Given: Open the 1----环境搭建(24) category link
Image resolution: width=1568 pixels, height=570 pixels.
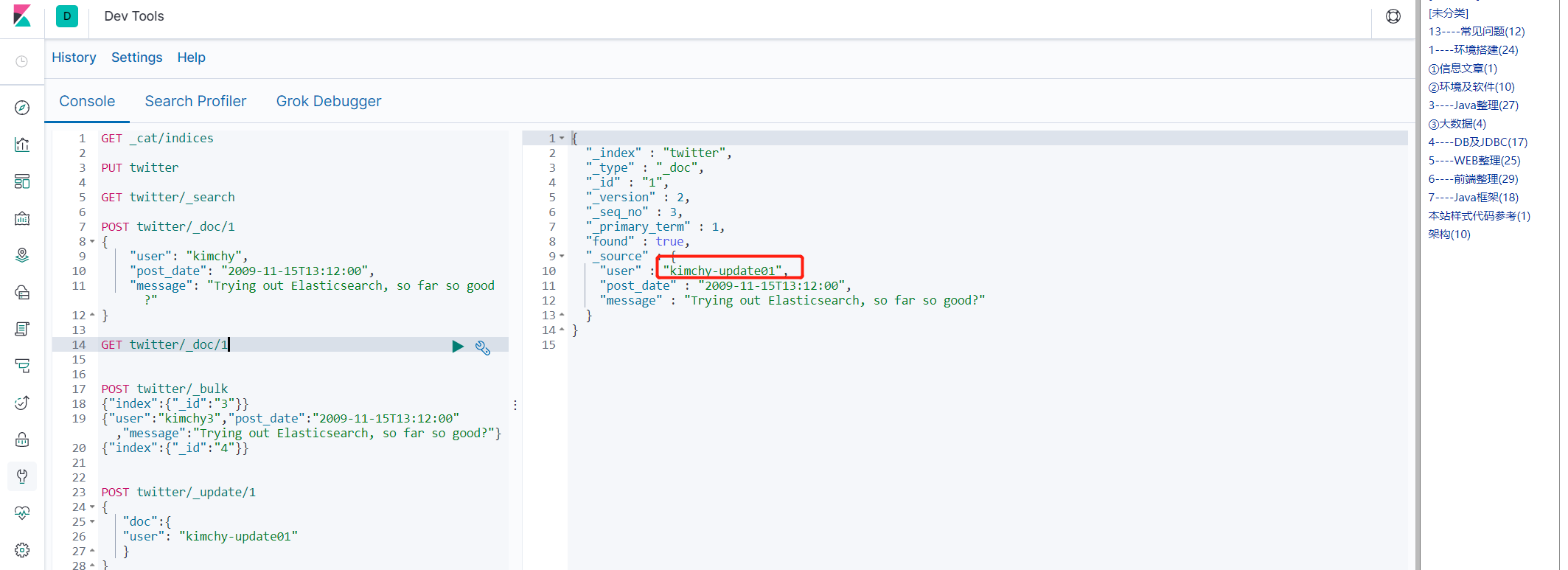Looking at the screenshot, I should click(x=1473, y=50).
